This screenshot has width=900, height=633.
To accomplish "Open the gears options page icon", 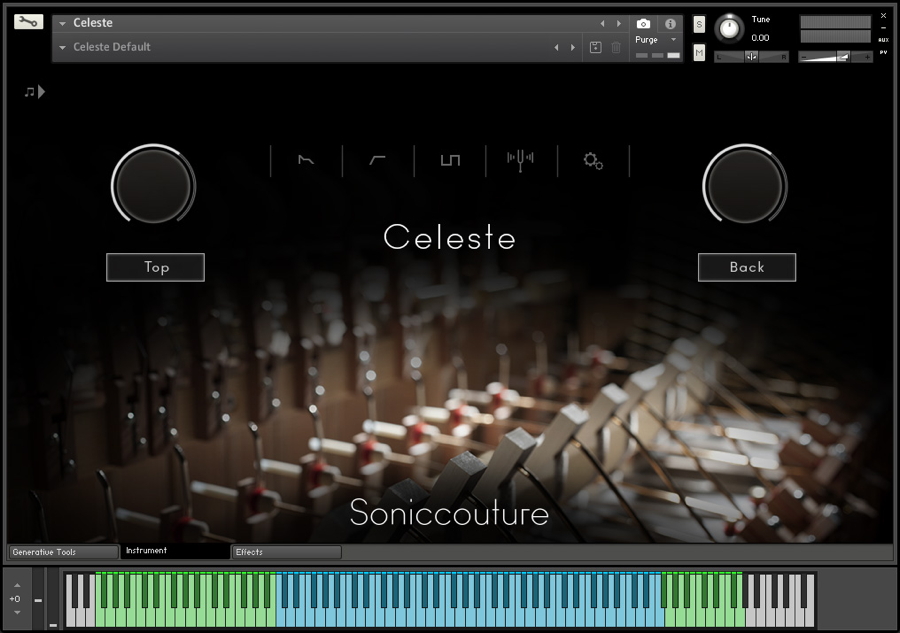I will coord(593,161).
